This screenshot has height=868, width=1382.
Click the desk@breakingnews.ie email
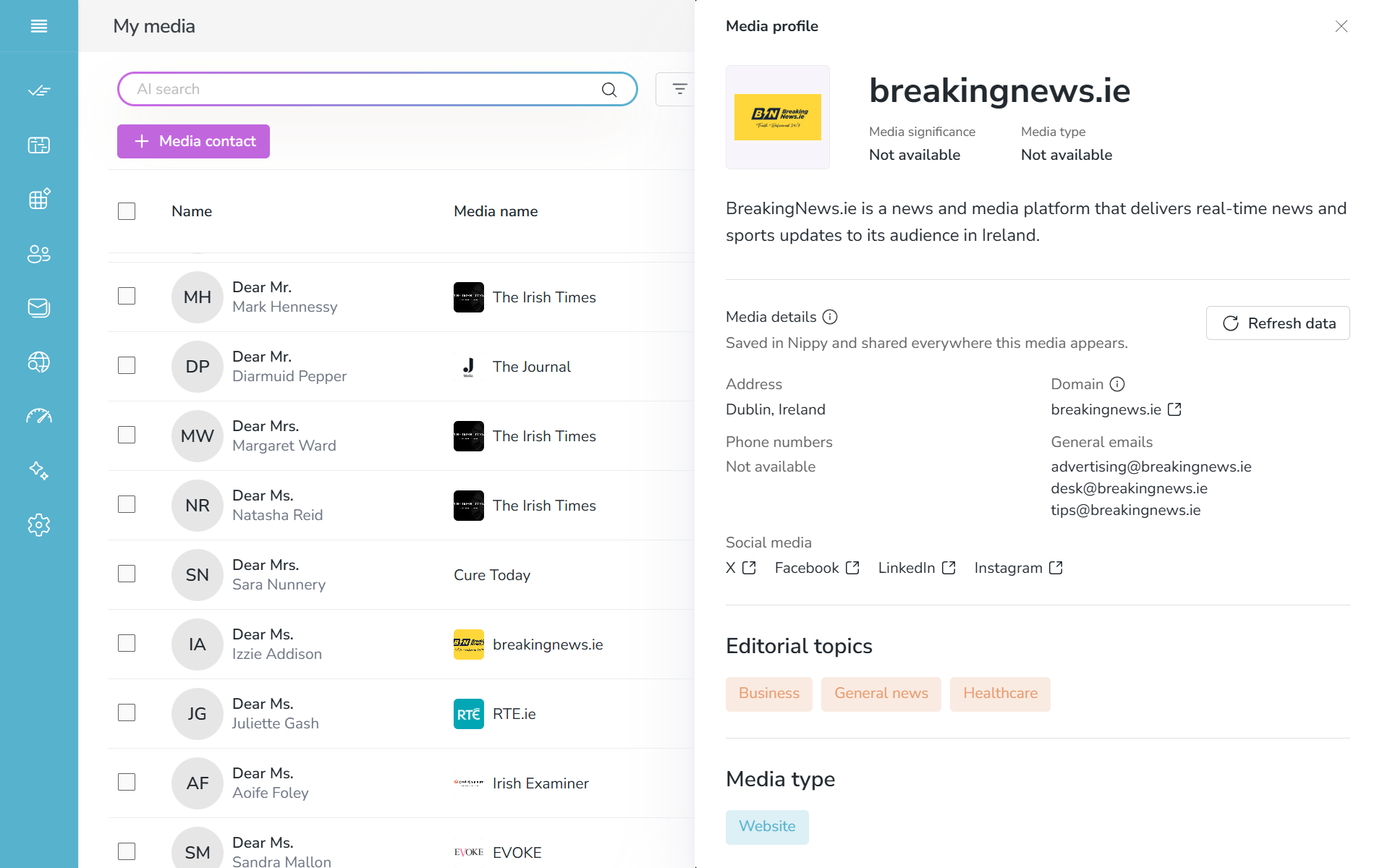(1129, 488)
